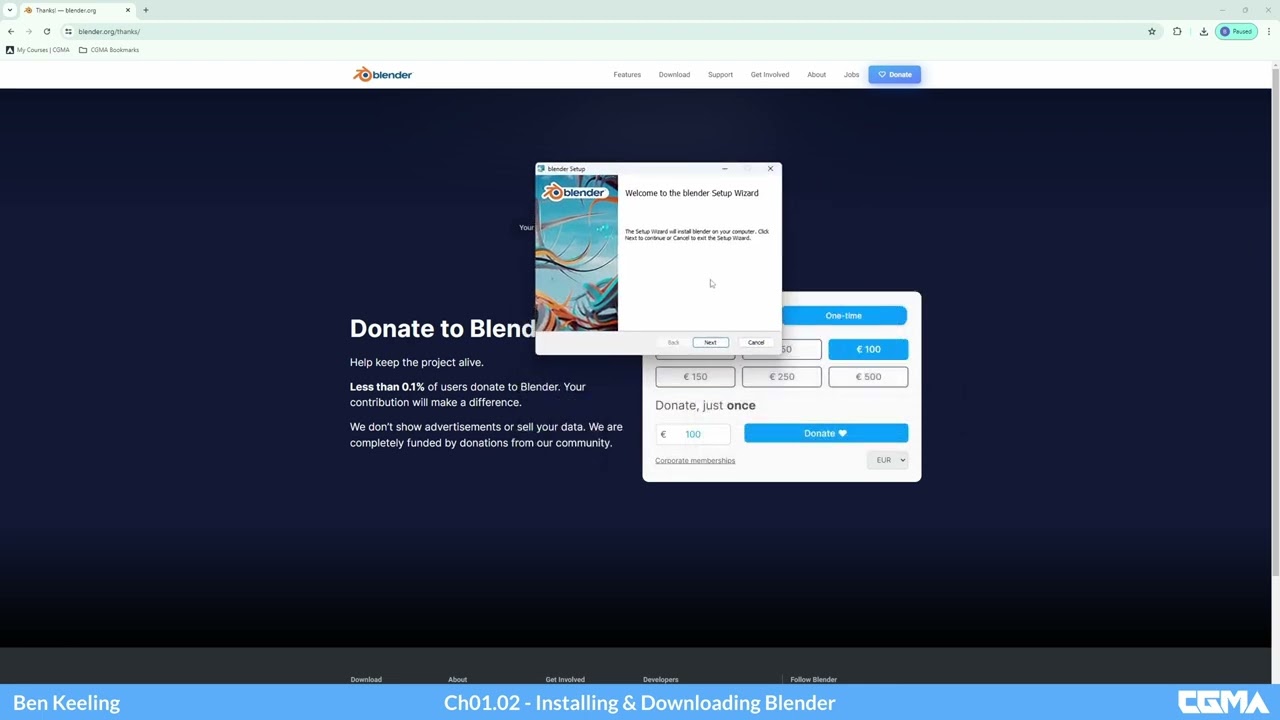Open the footer Download link
The image size is (1280, 720).
366,680
